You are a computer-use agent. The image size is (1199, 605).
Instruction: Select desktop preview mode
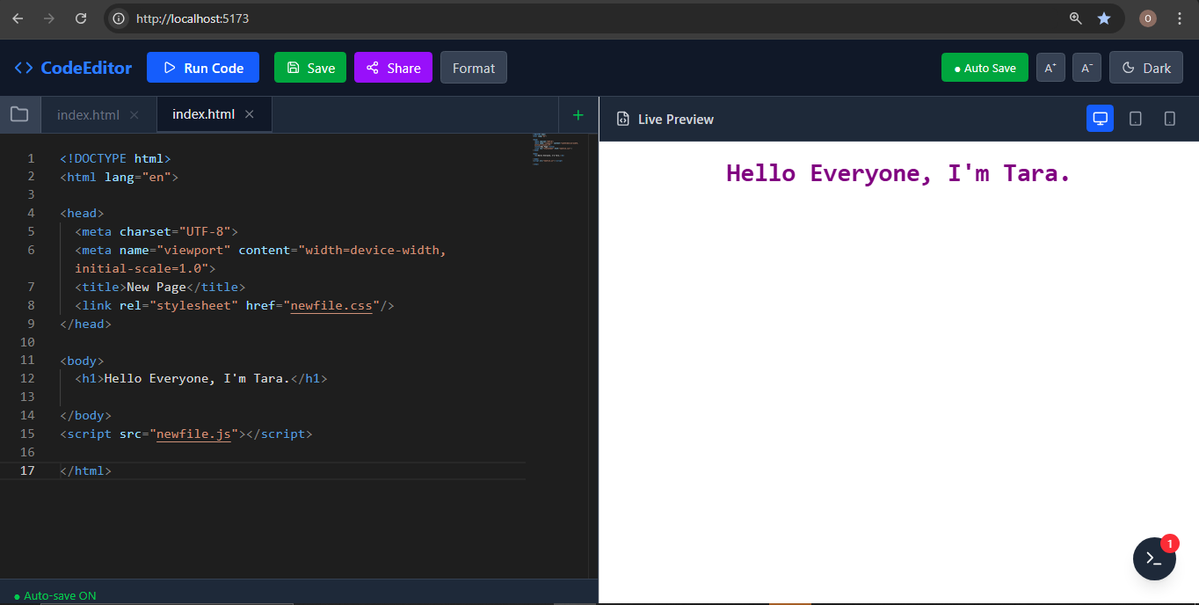[1100, 119]
